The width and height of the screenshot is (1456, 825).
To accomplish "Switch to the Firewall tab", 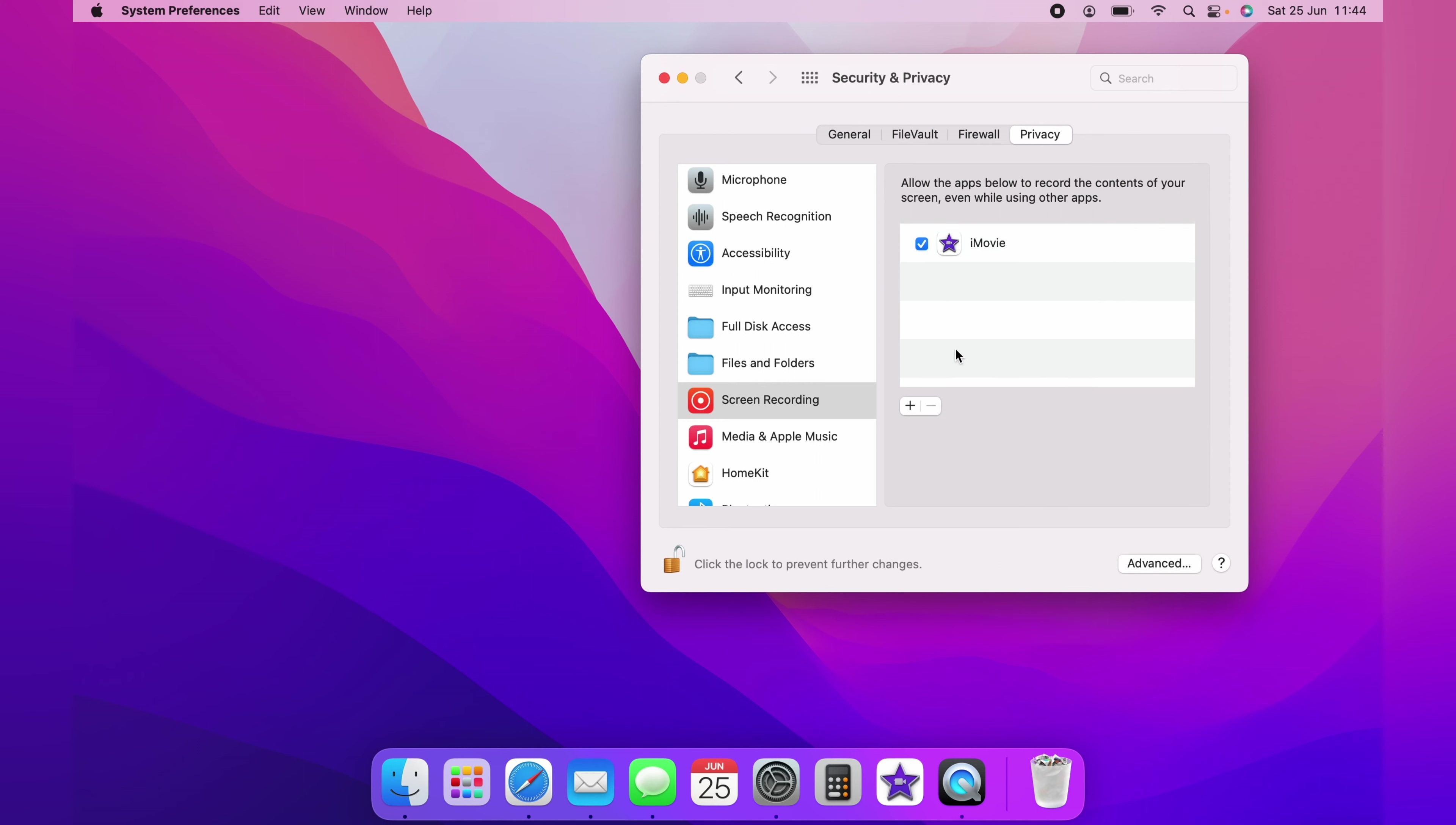I will (978, 135).
